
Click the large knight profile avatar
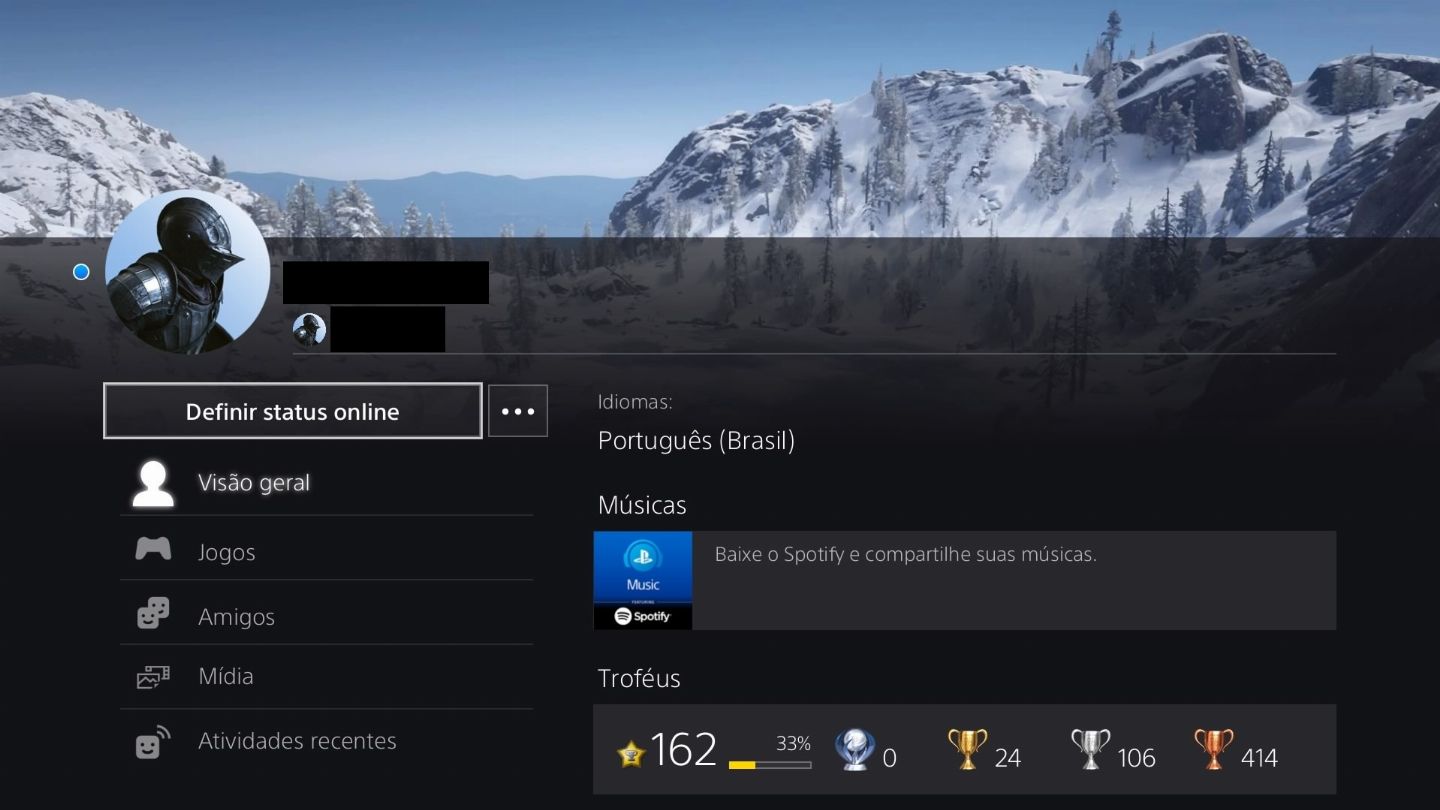[x=187, y=272]
